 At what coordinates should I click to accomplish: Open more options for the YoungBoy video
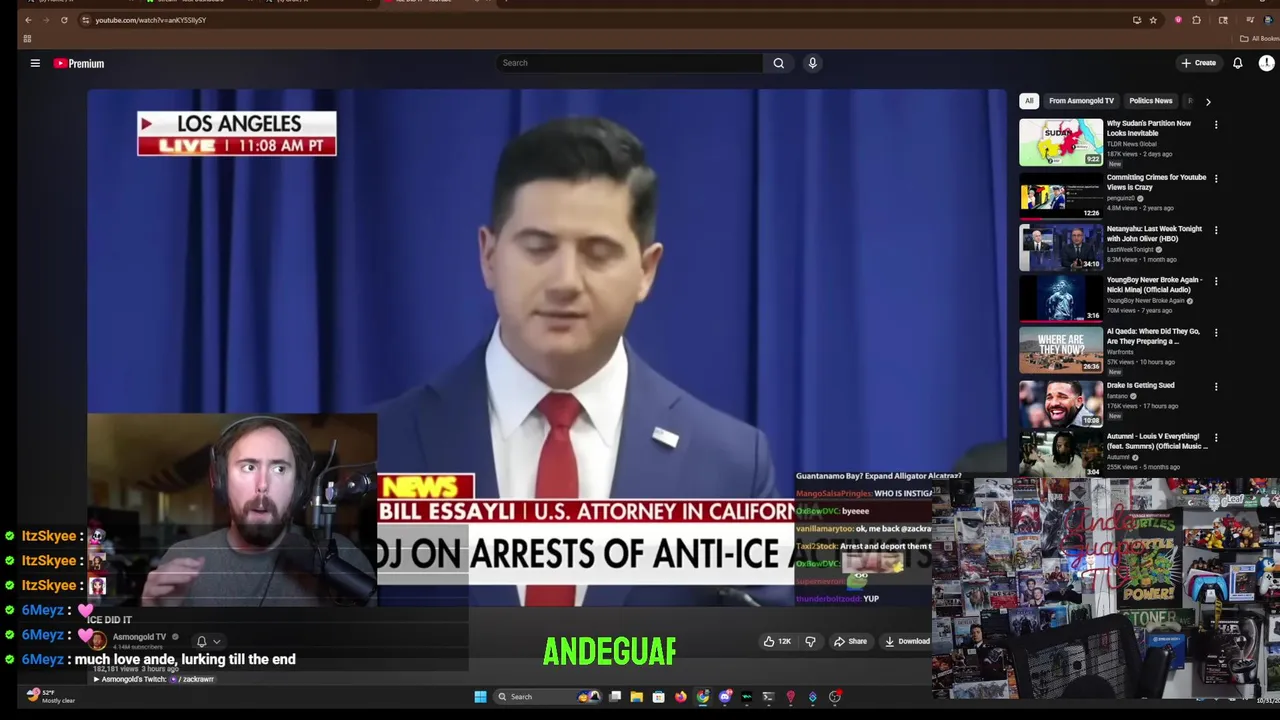click(1216, 282)
